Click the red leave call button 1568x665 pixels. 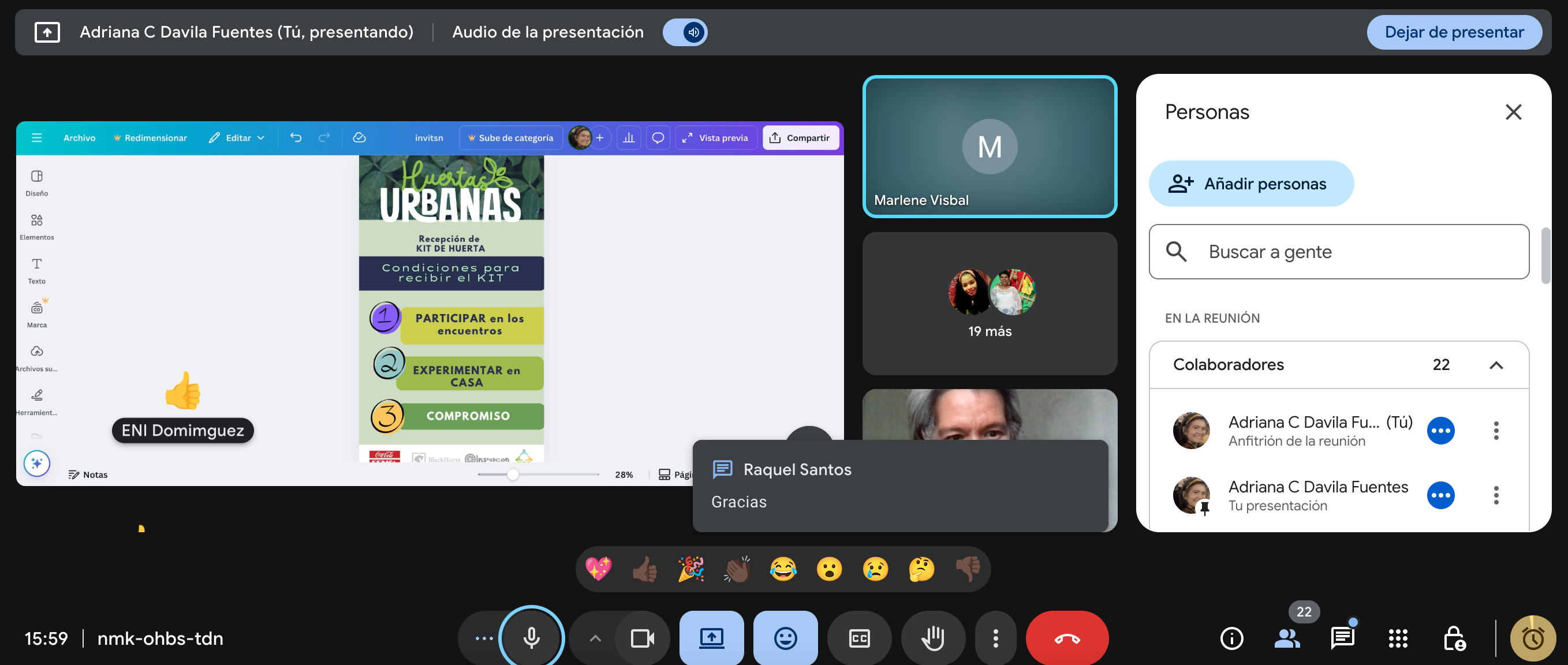click(x=1066, y=638)
